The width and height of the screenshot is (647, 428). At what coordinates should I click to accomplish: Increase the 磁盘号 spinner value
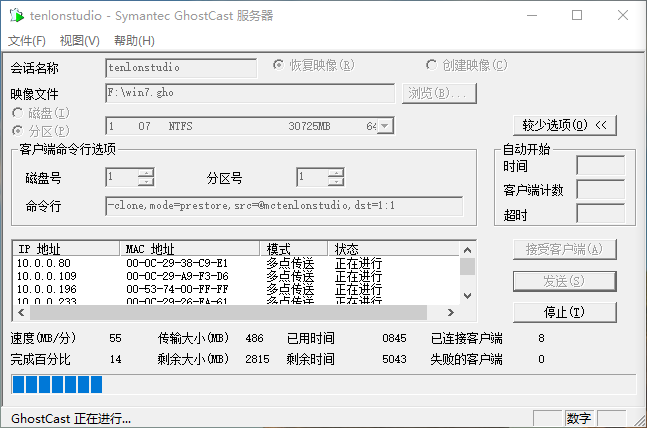tap(146, 173)
